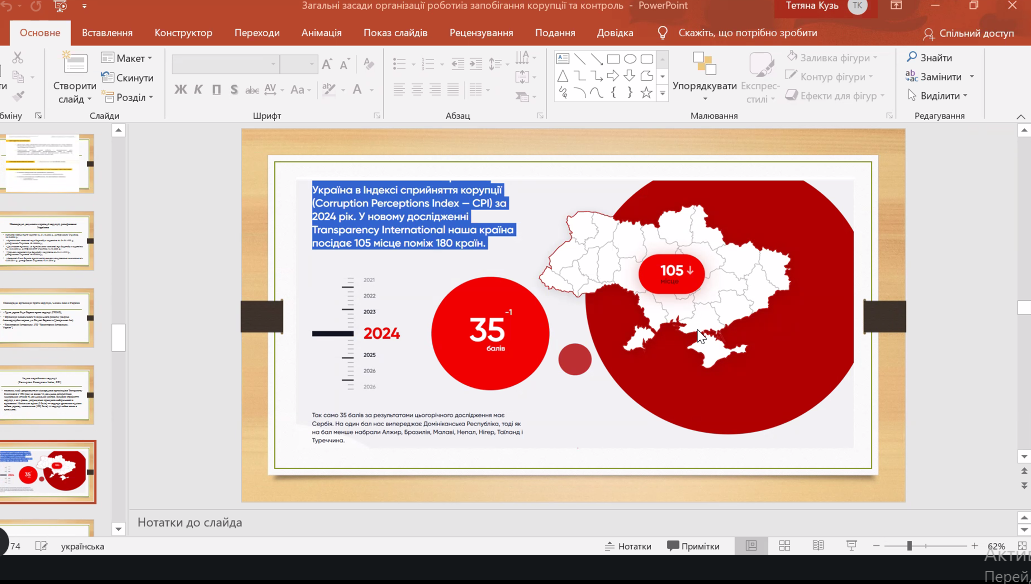This screenshot has height=584, width=1031.
Task: Click the Спільний доступ share button
Action: pos(968,33)
